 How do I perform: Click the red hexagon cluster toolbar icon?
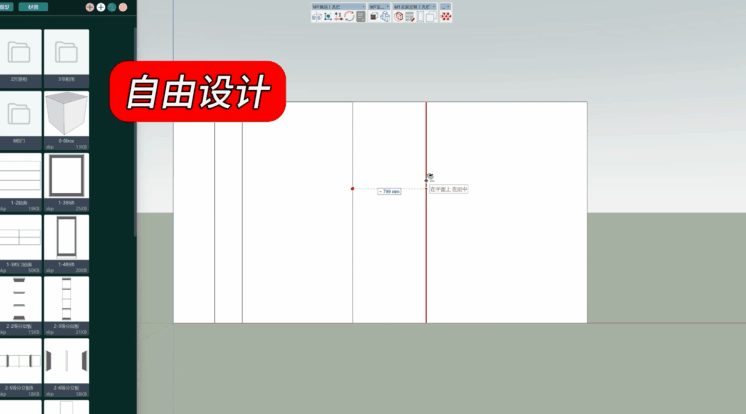446,17
